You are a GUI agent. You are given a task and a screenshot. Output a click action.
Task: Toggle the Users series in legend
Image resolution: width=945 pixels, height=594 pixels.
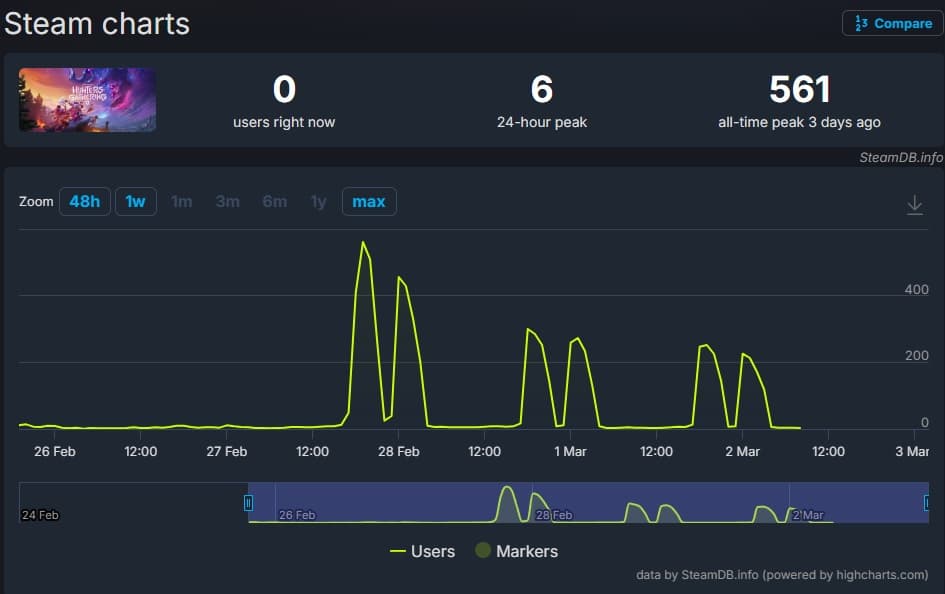pos(422,551)
